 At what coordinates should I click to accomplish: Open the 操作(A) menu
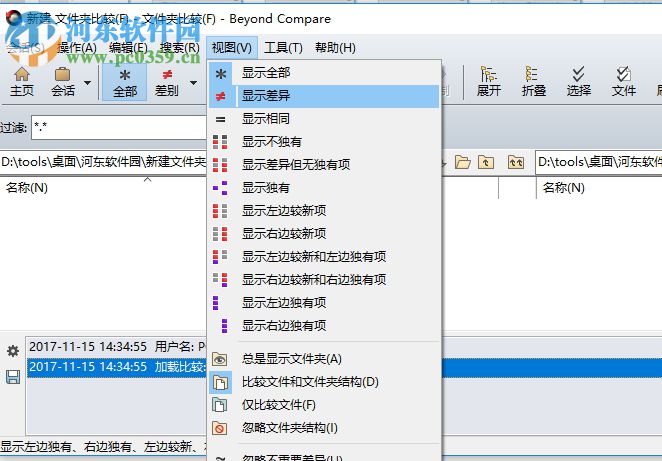click(77, 47)
